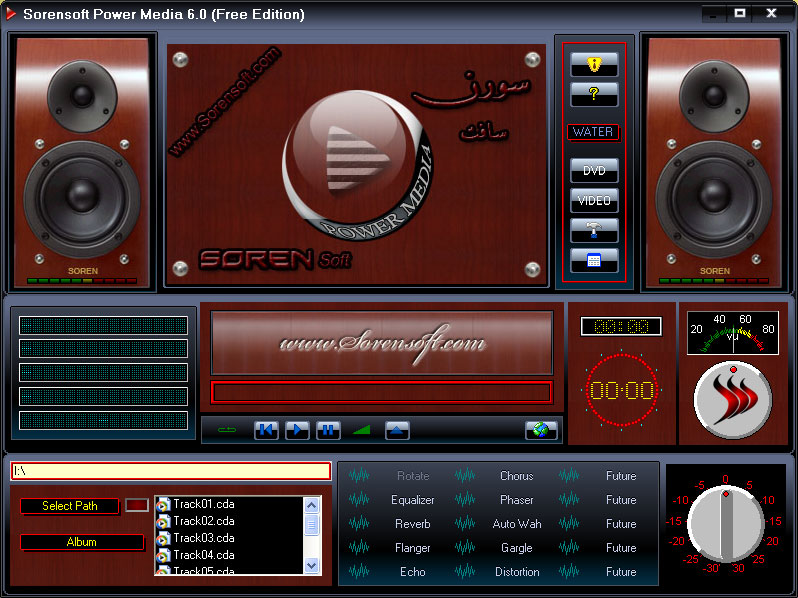The height and width of the screenshot is (598, 798).
Task: Click the red playback progress bar
Action: pyautogui.click(x=382, y=392)
